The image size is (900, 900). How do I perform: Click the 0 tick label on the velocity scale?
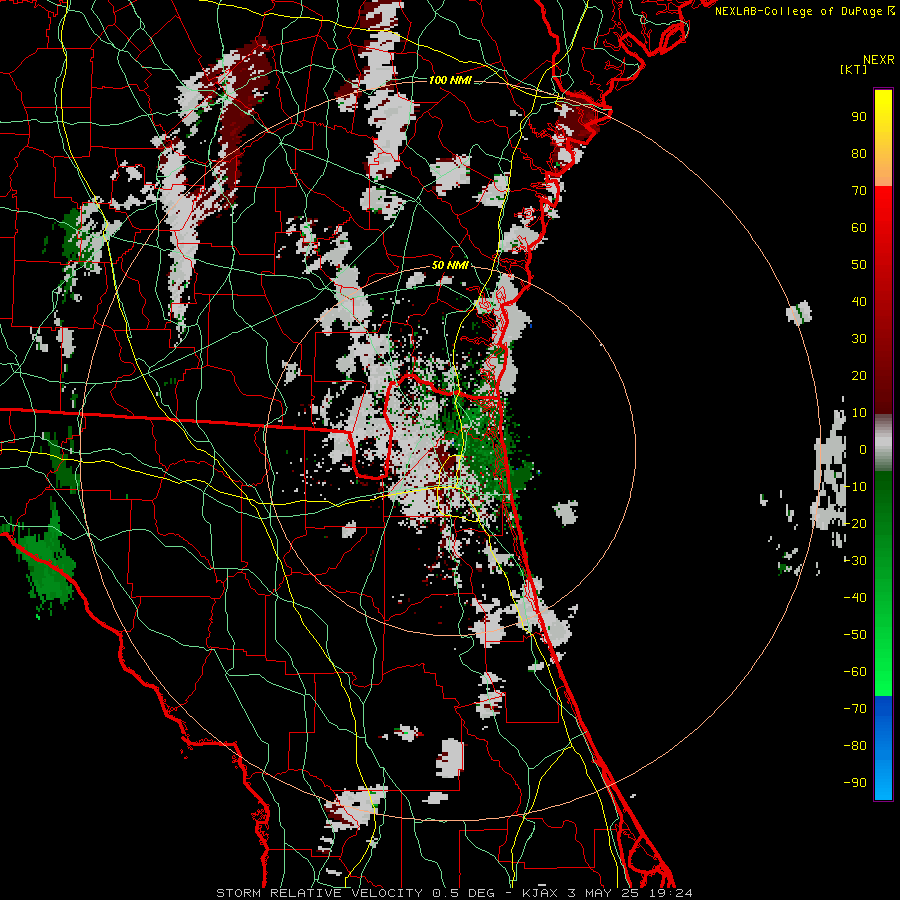(x=862, y=450)
